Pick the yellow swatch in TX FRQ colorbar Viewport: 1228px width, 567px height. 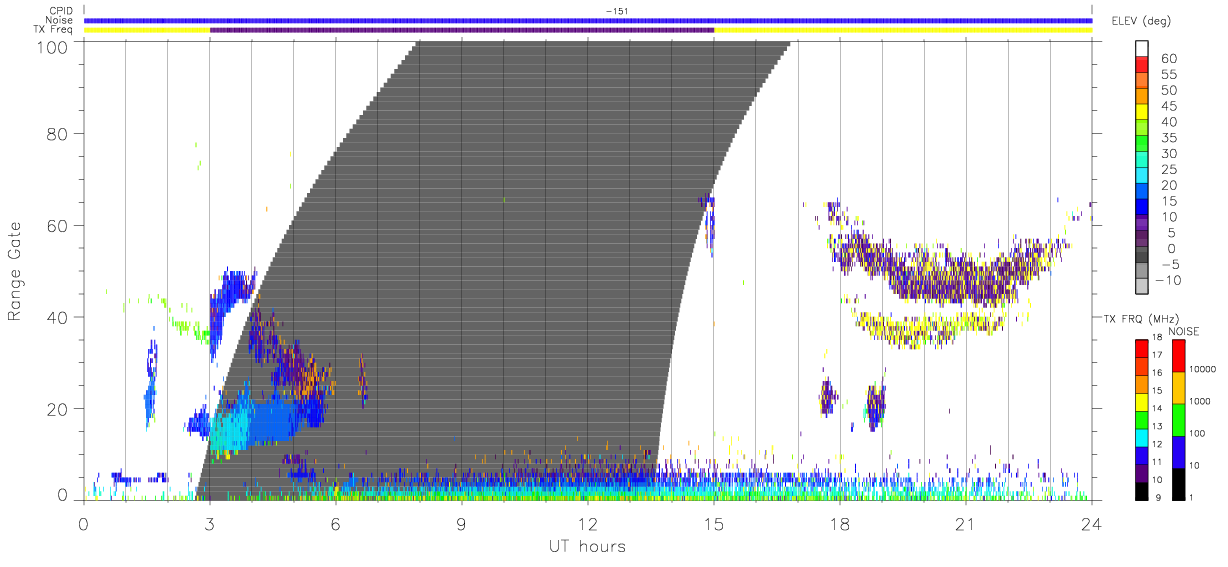[1142, 401]
